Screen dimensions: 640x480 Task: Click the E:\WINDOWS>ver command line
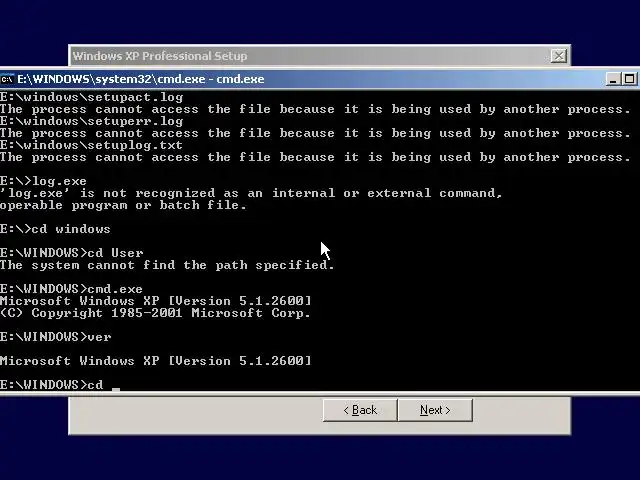56,337
